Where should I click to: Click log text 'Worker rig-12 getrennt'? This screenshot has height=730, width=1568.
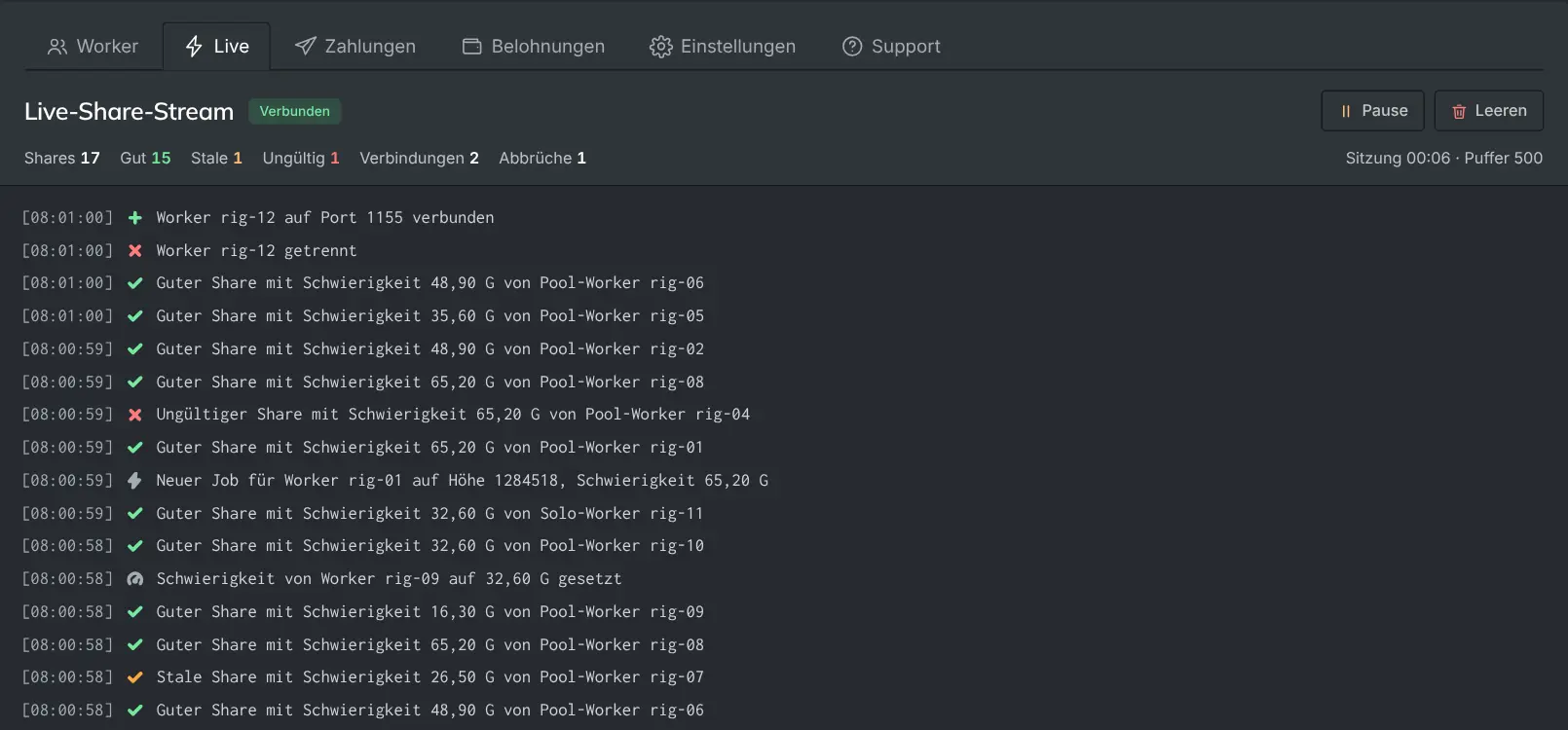tap(256, 251)
